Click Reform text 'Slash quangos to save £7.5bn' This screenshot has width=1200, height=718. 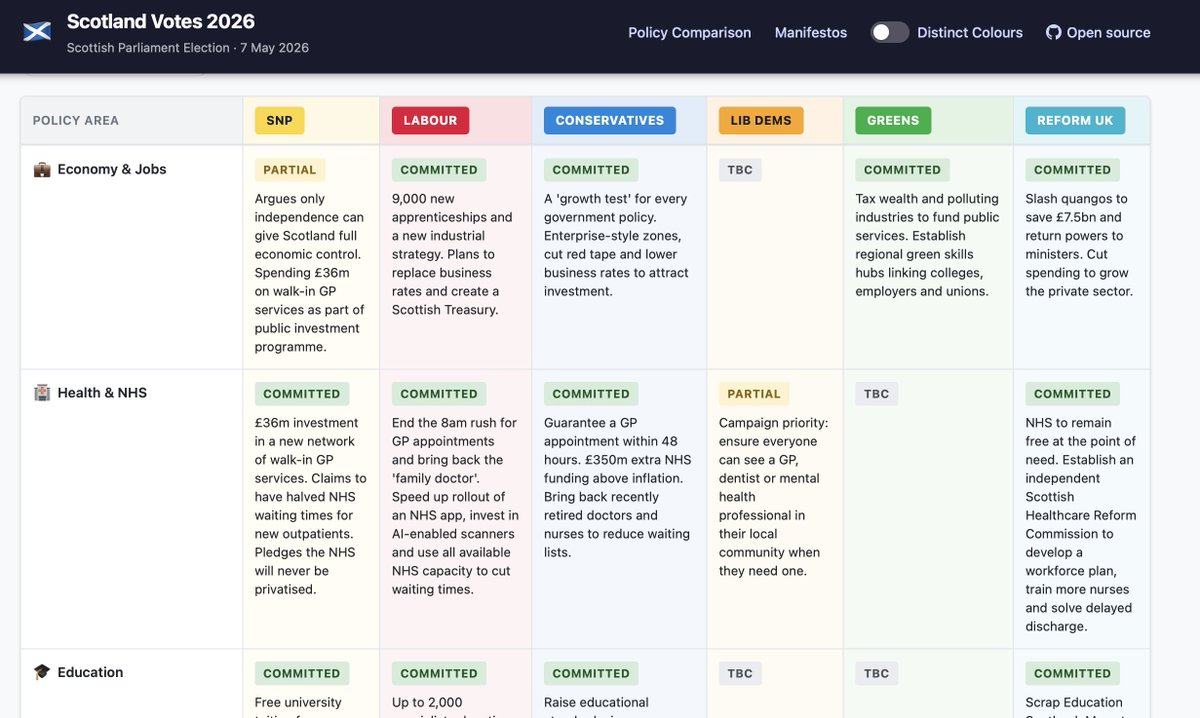pyautogui.click(x=1076, y=208)
